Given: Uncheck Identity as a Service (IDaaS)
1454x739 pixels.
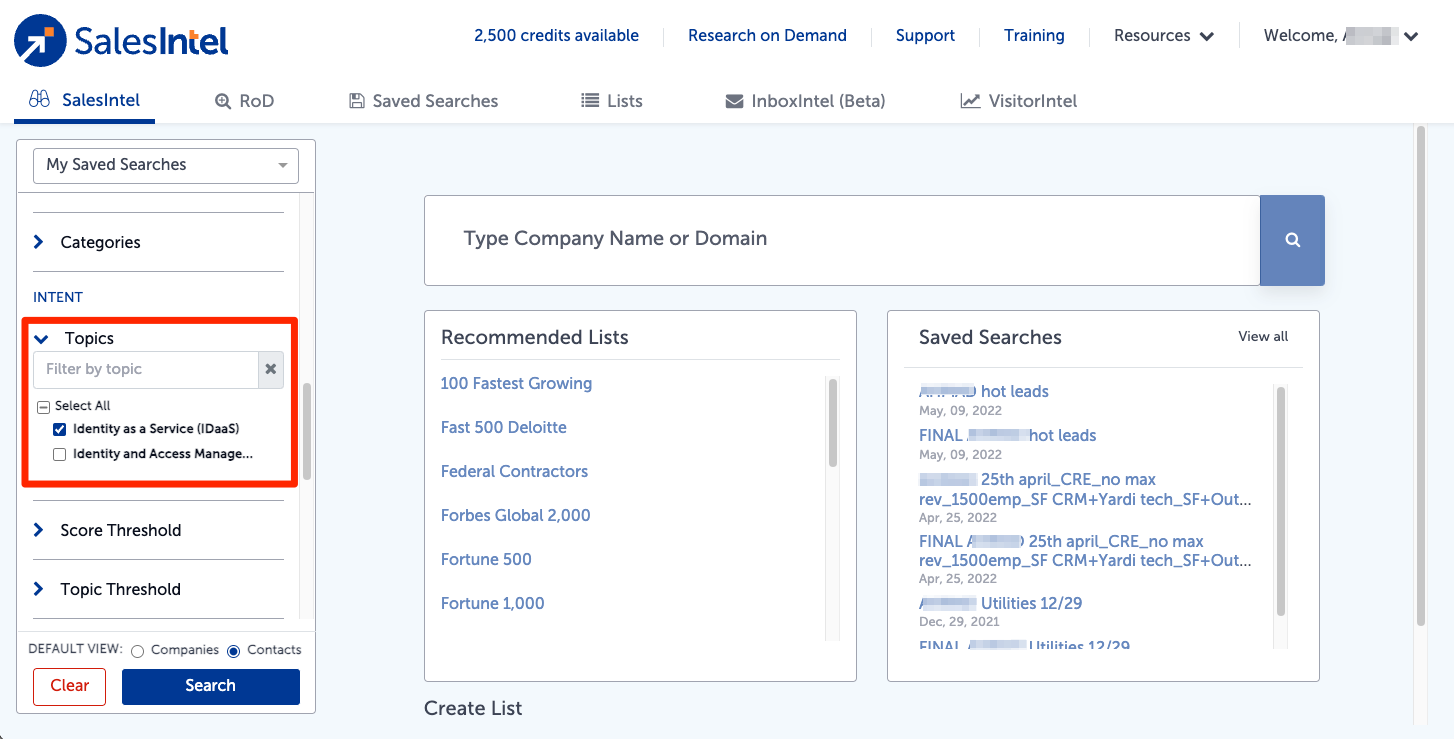Looking at the screenshot, I should coord(60,429).
